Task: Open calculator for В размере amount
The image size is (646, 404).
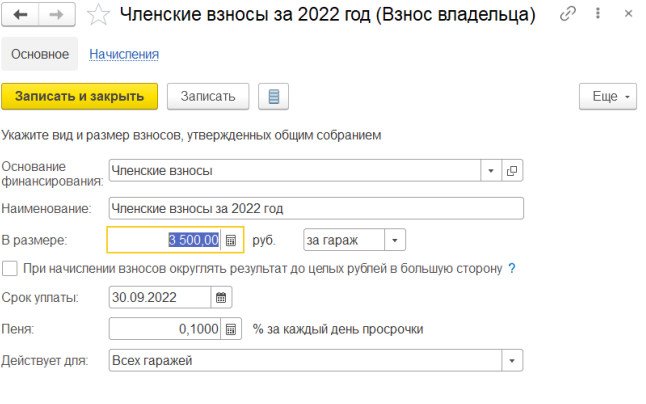Action: (x=231, y=240)
